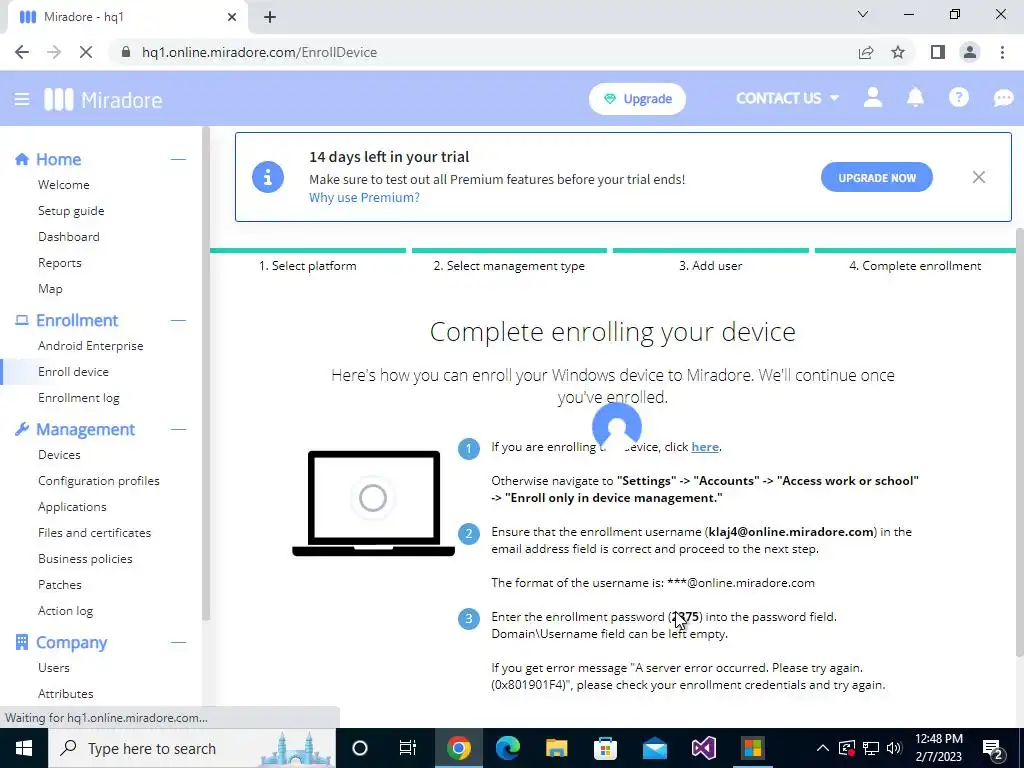
Task: Click the Miradore logo
Action: 103,100
